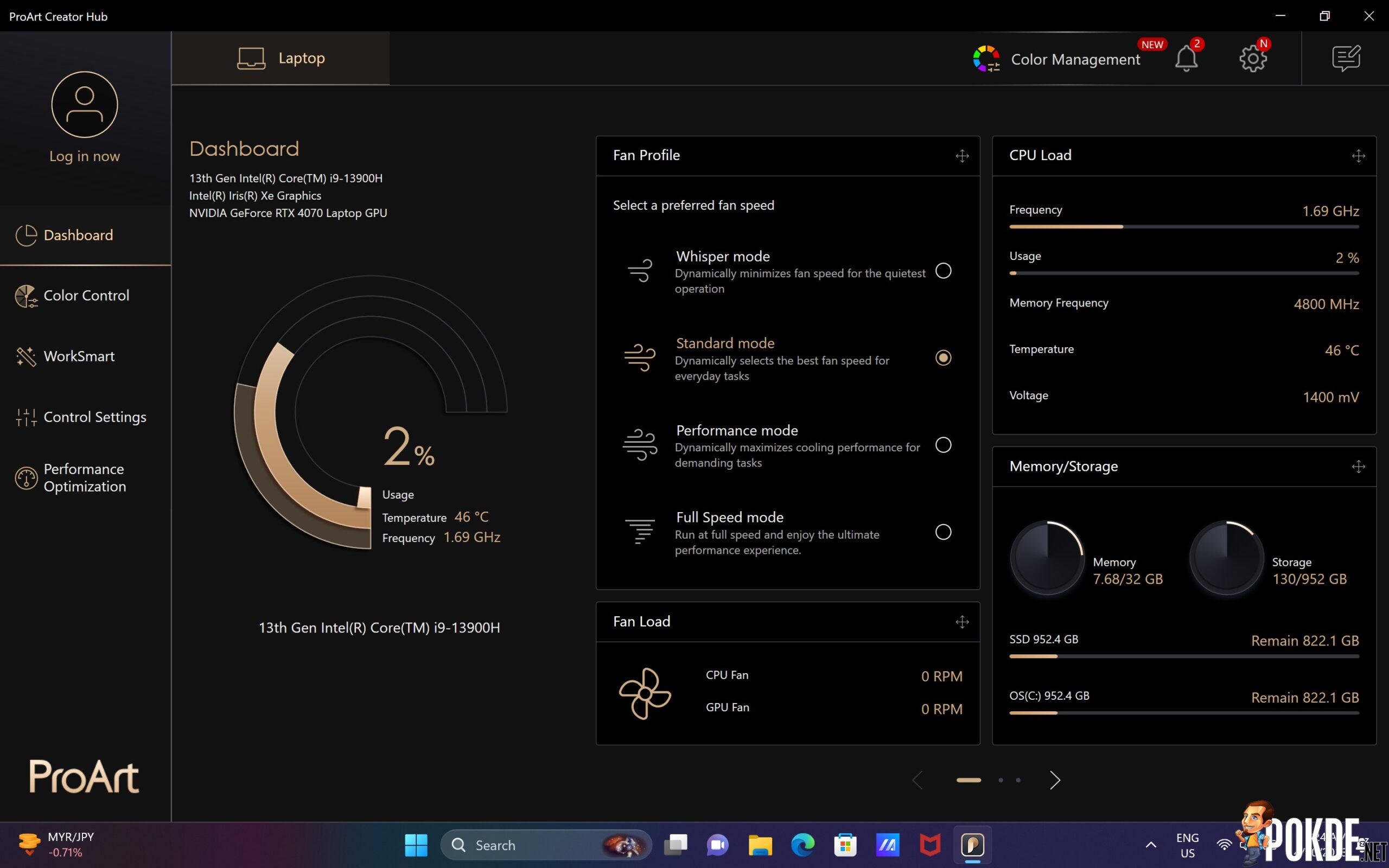Click the CPU Load move handle icon
The width and height of the screenshot is (1389, 868).
coord(1358,156)
